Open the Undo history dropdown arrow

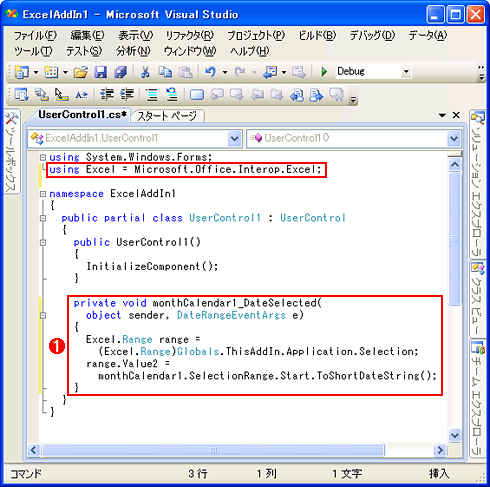(x=225, y=72)
